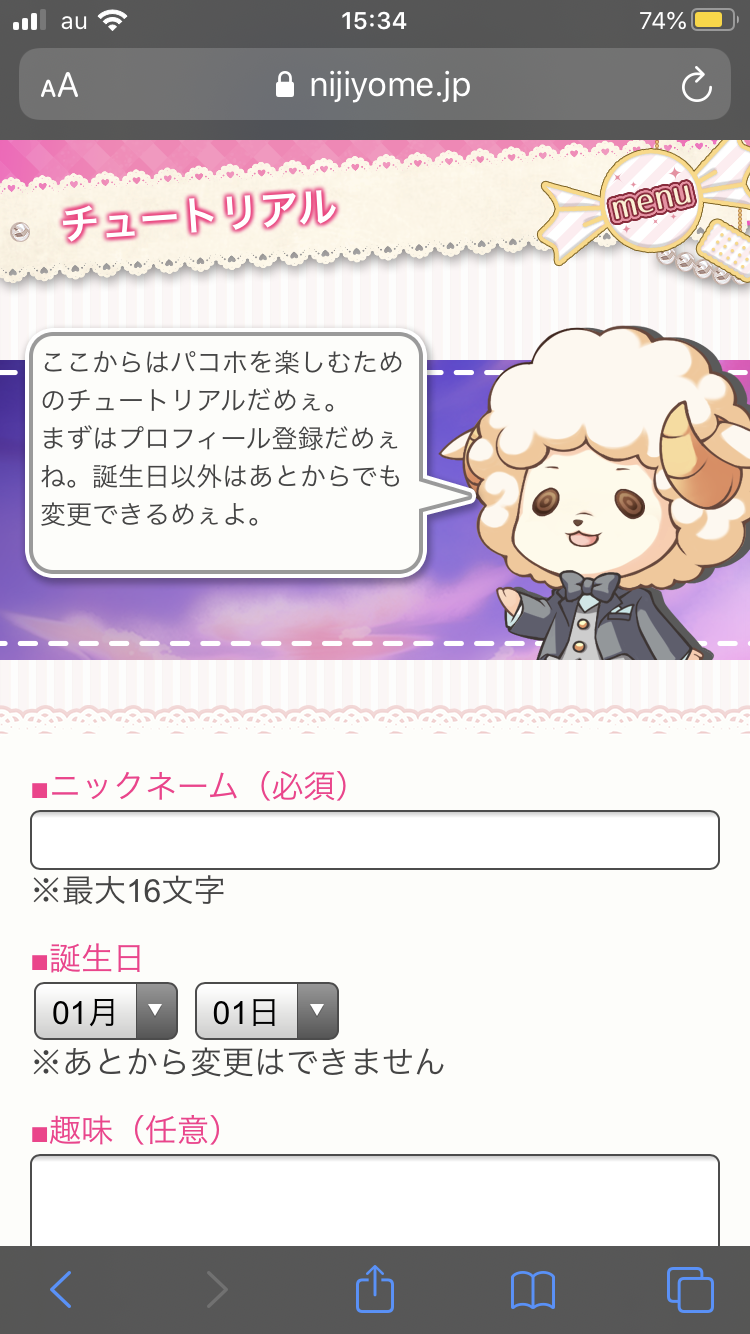This screenshot has height=1334, width=750.
Task: Tap the padlock icon next to nijiyome.jp
Action: tap(286, 85)
